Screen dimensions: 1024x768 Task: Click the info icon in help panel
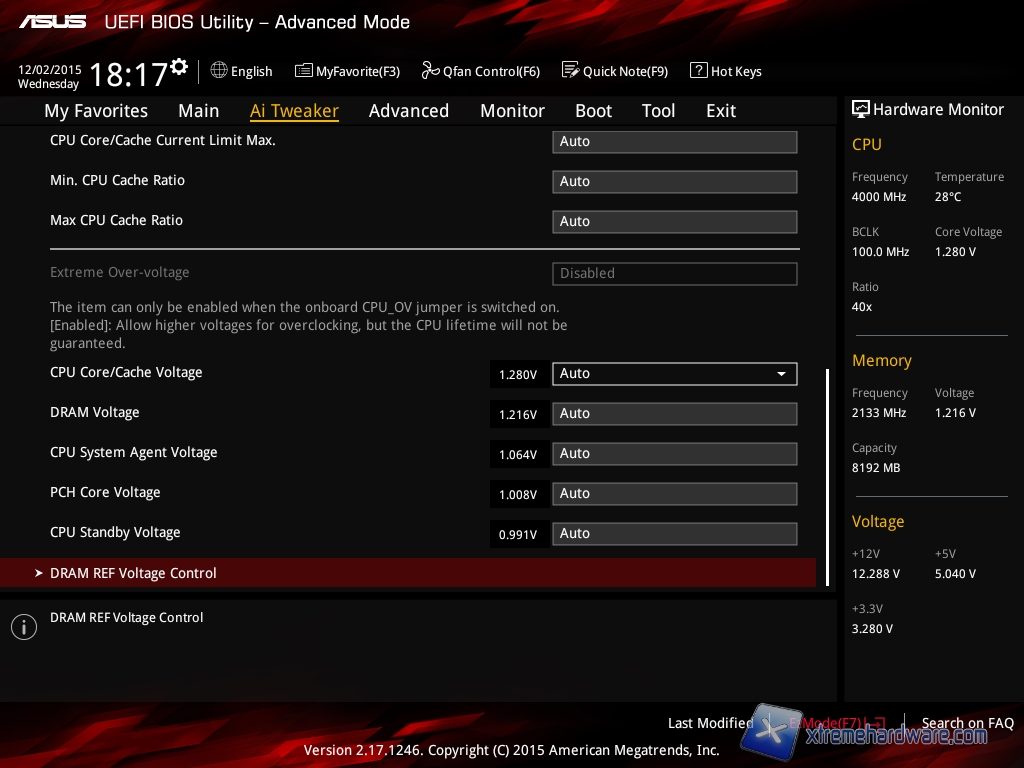[x=23, y=627]
